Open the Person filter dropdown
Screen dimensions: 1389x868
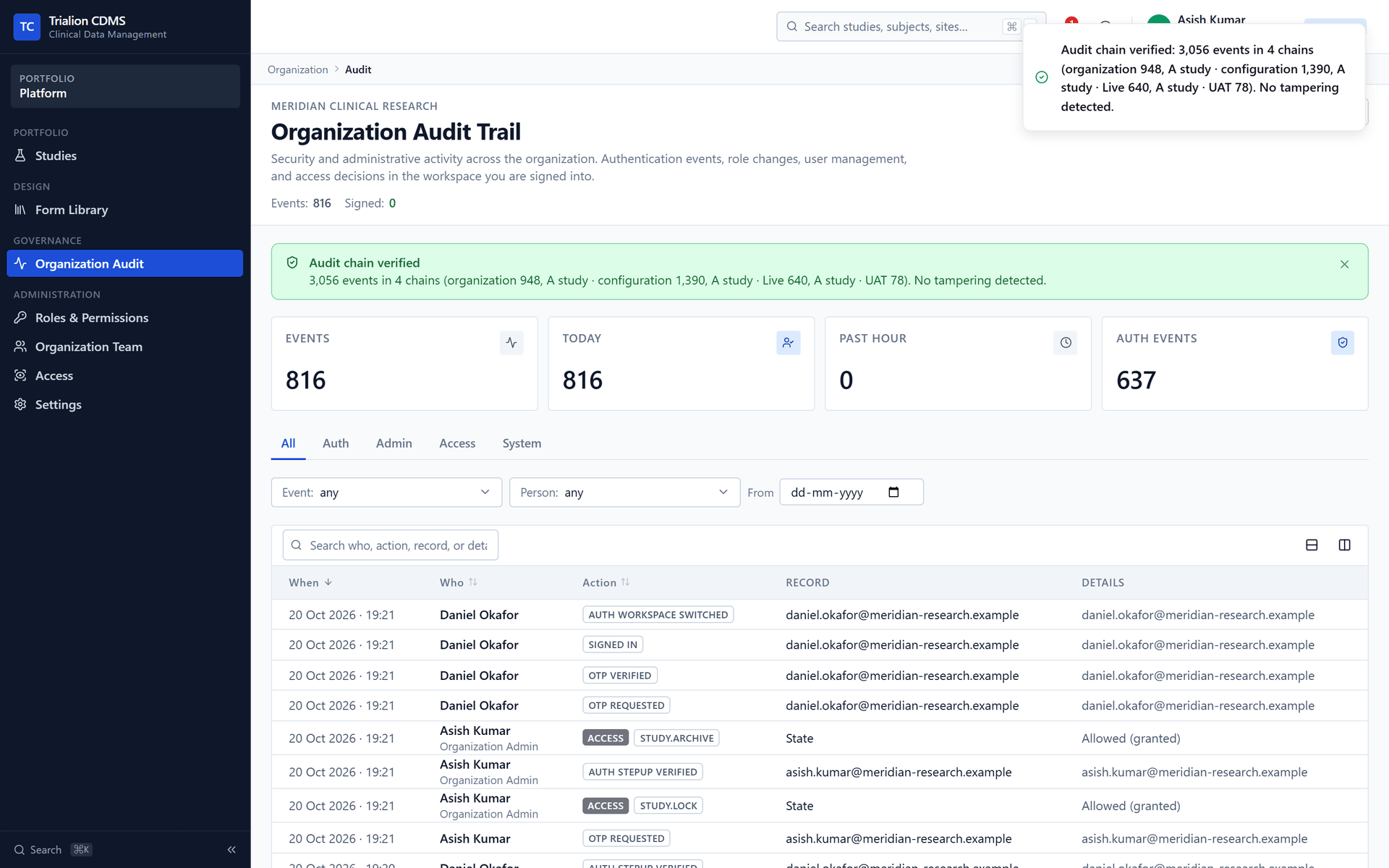[x=624, y=493]
